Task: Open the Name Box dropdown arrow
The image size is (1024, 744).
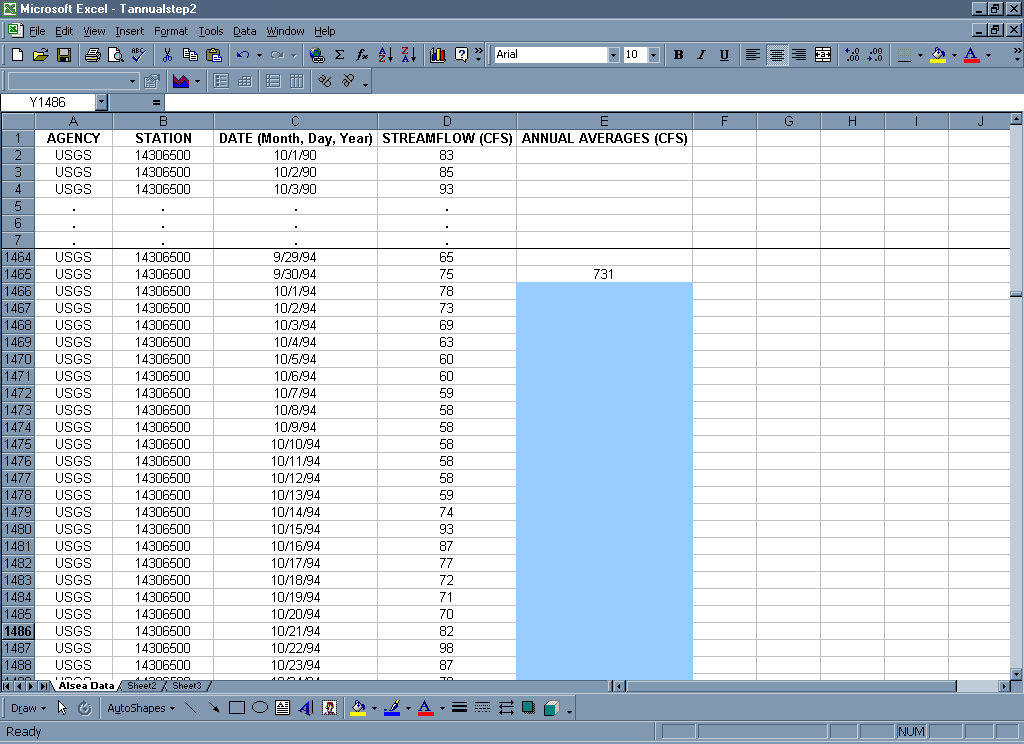Action: pyautogui.click(x=101, y=102)
